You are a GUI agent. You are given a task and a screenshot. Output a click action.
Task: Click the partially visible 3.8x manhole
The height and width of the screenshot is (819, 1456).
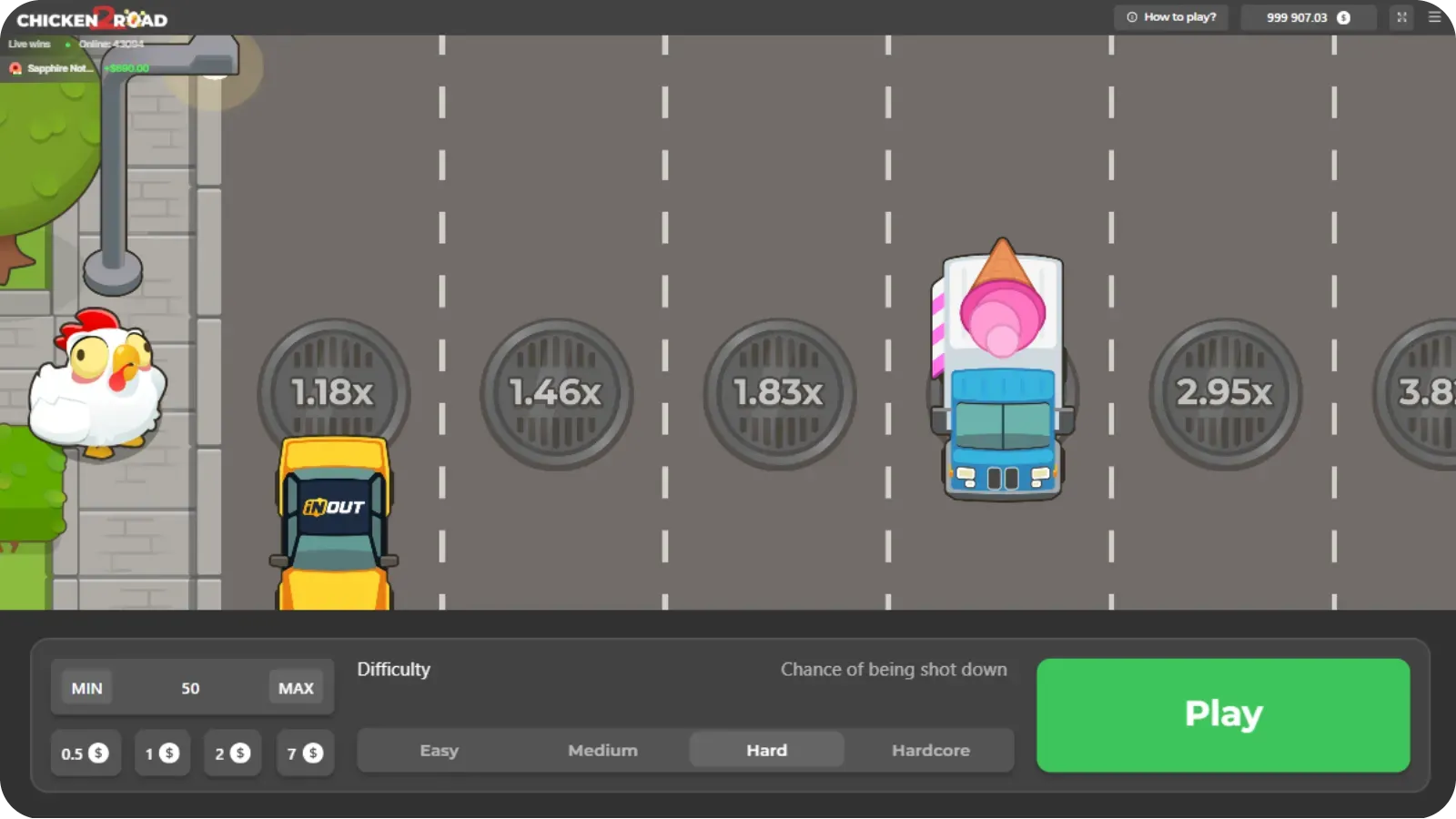[1416, 393]
